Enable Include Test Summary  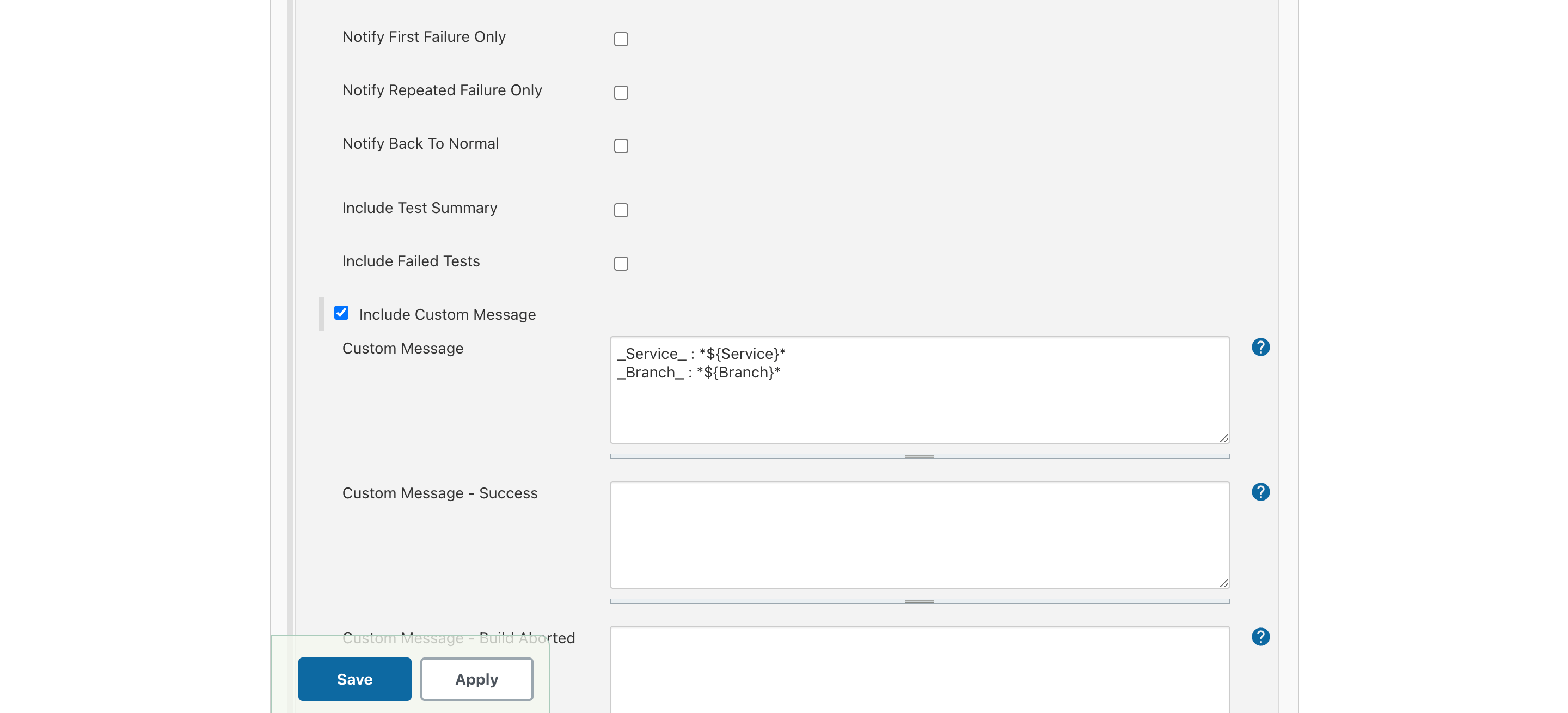(621, 210)
